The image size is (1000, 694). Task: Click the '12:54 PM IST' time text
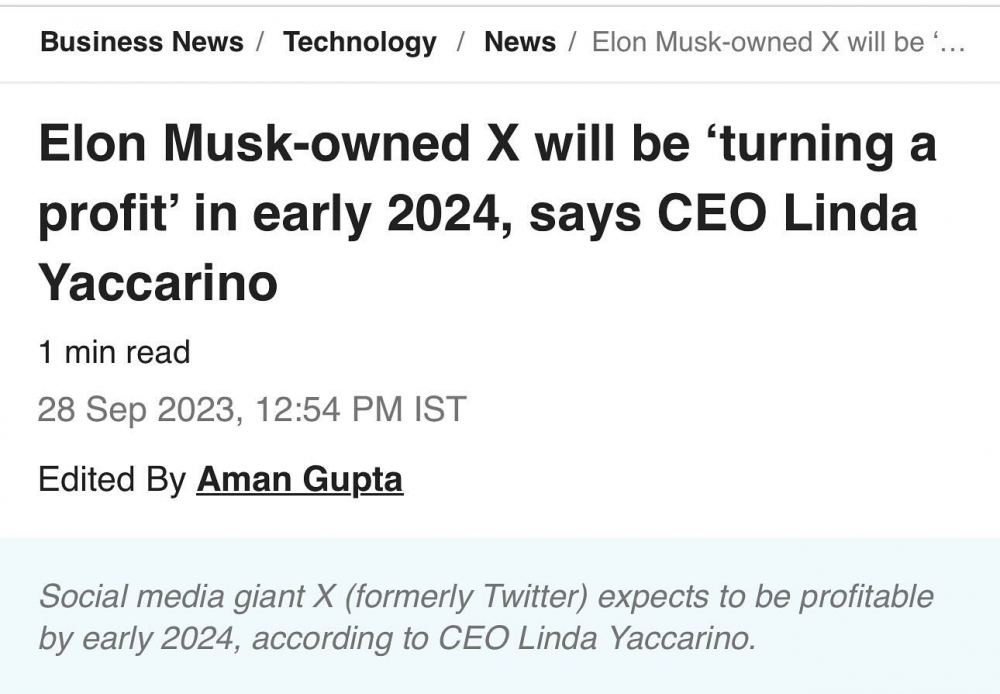coord(361,409)
